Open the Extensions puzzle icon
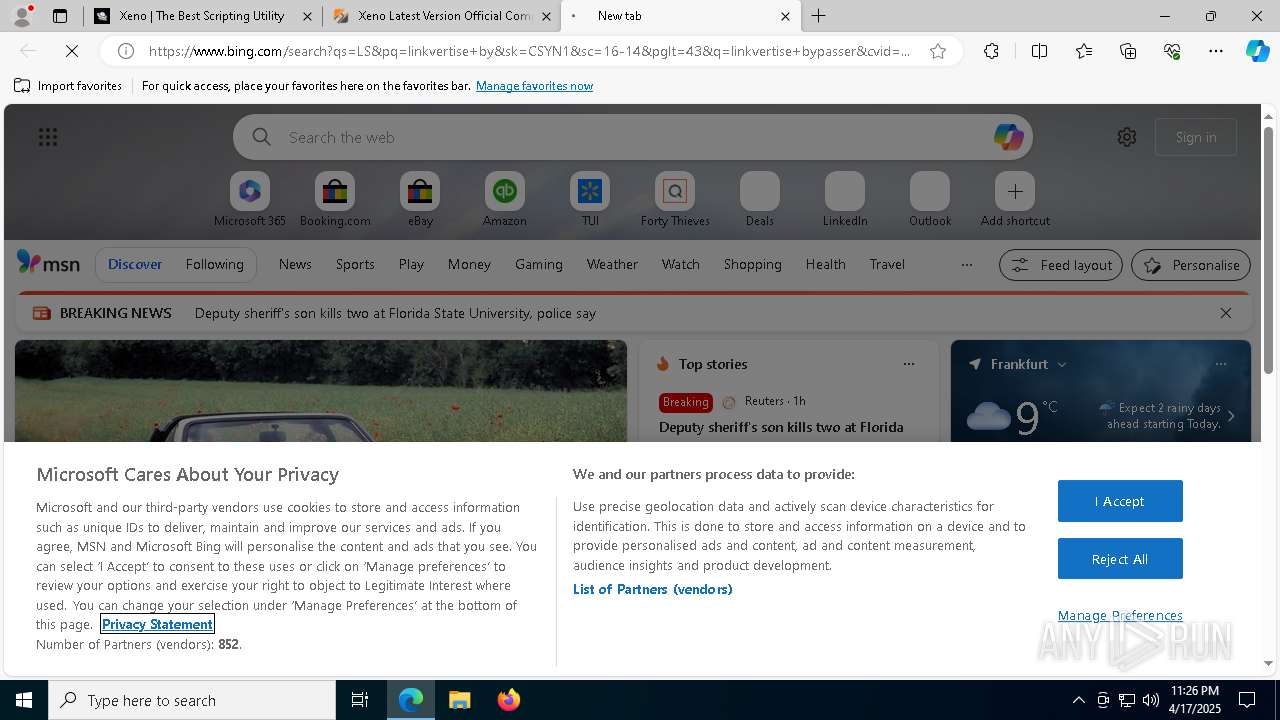 tap(991, 51)
